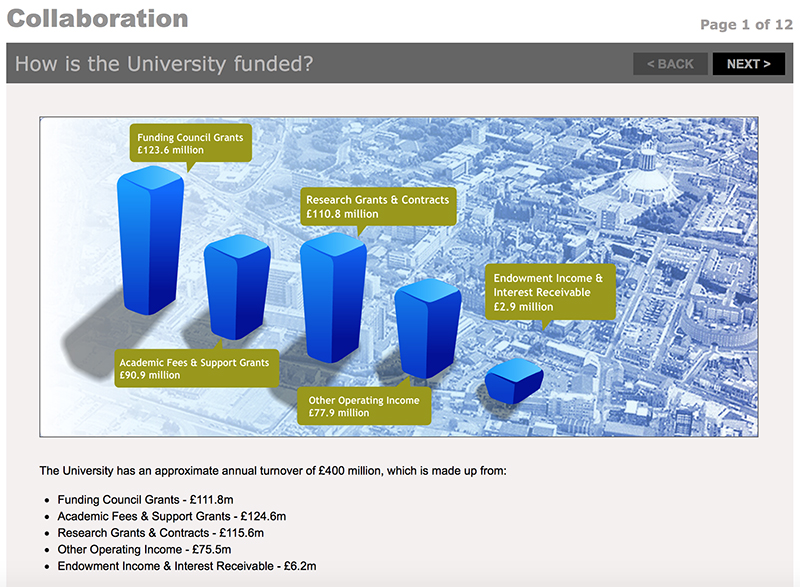Select the second blue bar for Academic Fees
The image size is (800, 587).
click(x=236, y=290)
